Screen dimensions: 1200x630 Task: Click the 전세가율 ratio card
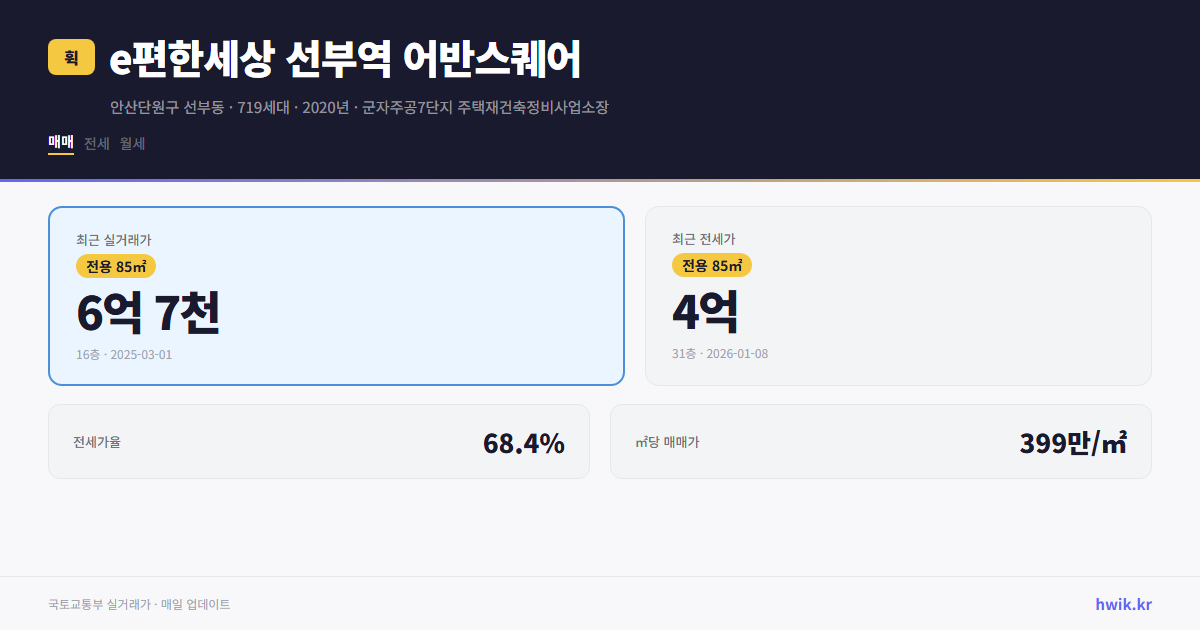pyautogui.click(x=320, y=441)
